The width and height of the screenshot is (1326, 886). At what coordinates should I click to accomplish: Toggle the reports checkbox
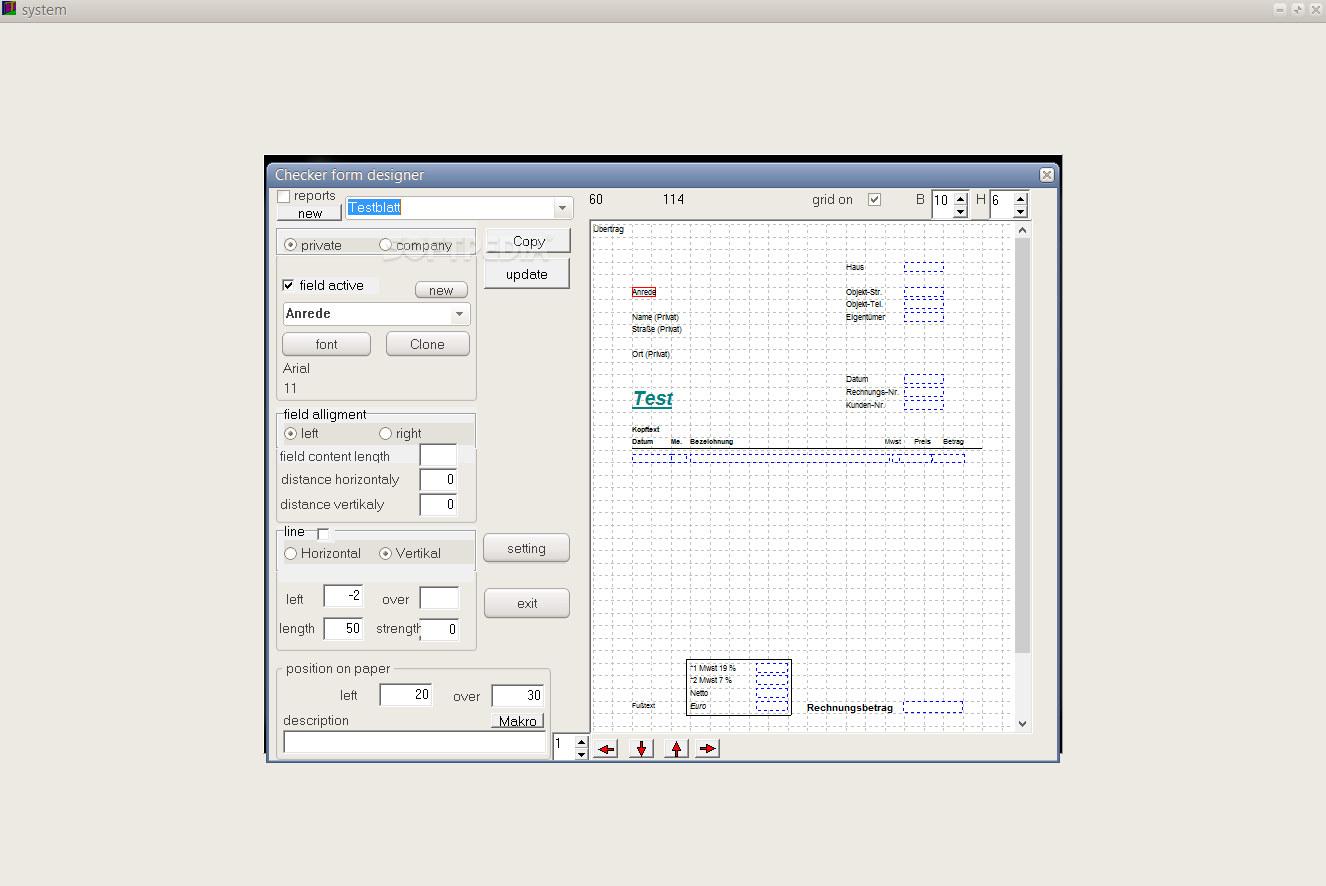pyautogui.click(x=284, y=197)
